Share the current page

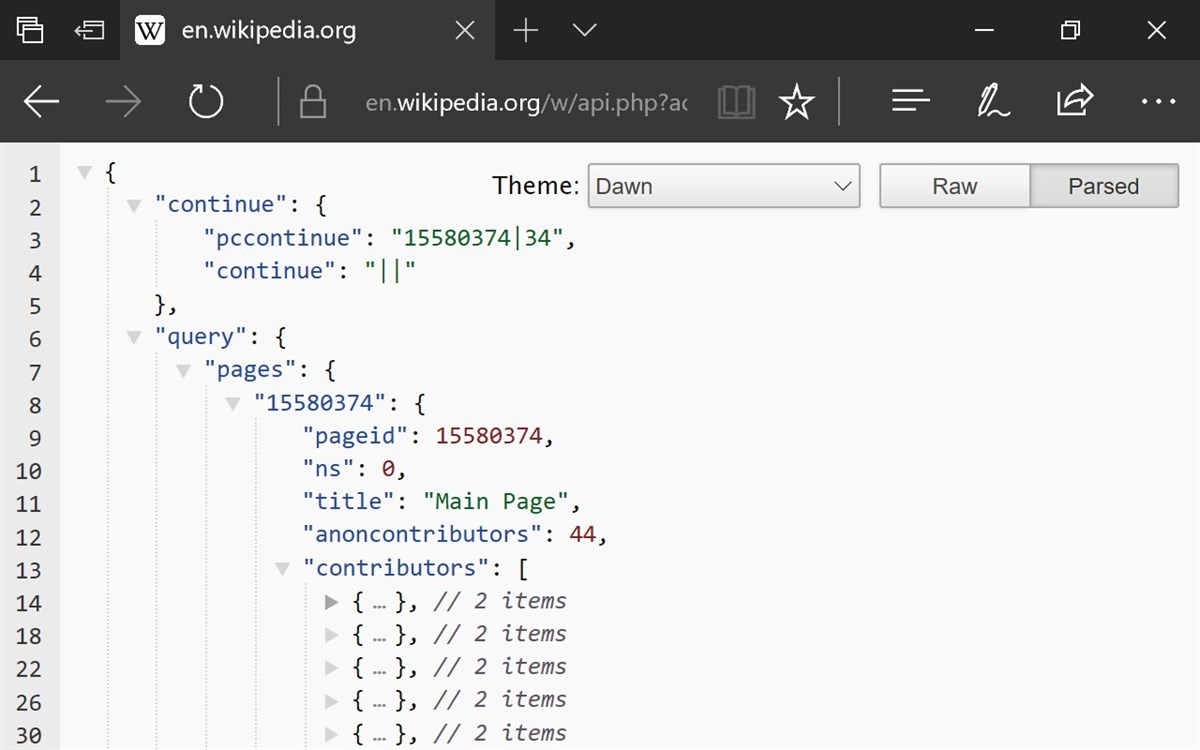pyautogui.click(x=1074, y=101)
